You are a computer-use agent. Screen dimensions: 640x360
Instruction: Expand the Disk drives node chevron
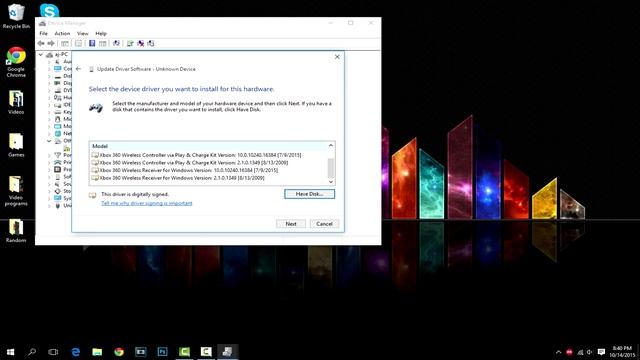pos(49,76)
